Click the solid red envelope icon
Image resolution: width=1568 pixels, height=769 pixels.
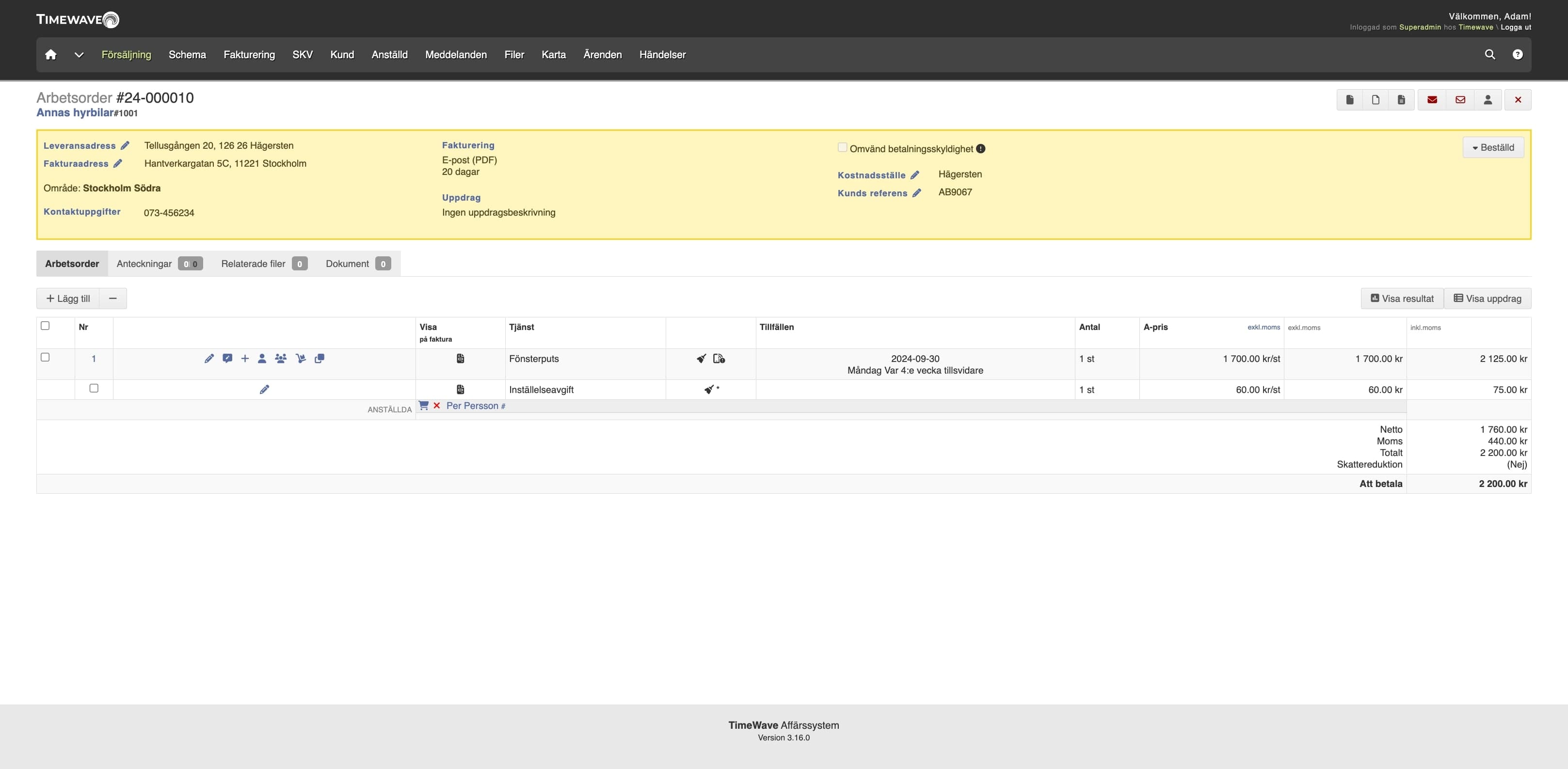[x=1432, y=100]
